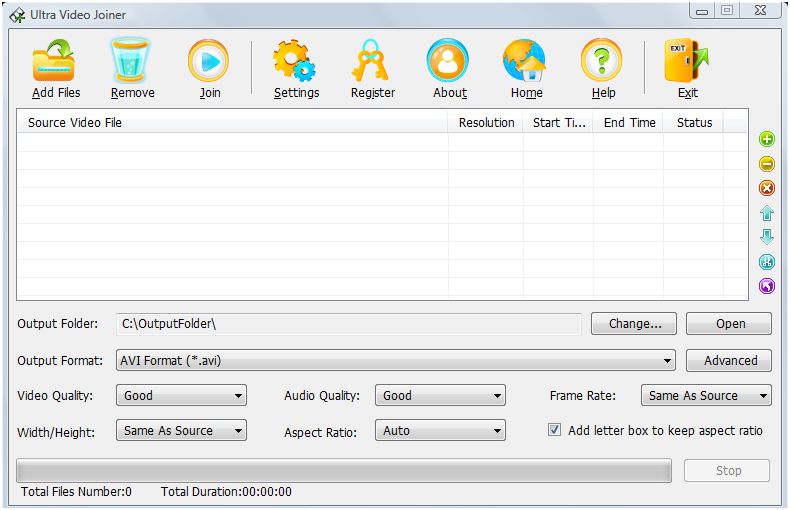Click the End Time column header
Screen dimensions: 790x510
[628, 122]
